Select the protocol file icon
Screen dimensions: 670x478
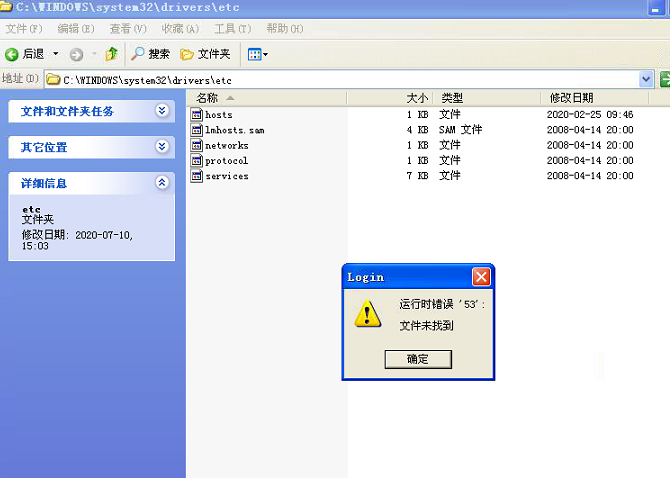(x=197, y=161)
